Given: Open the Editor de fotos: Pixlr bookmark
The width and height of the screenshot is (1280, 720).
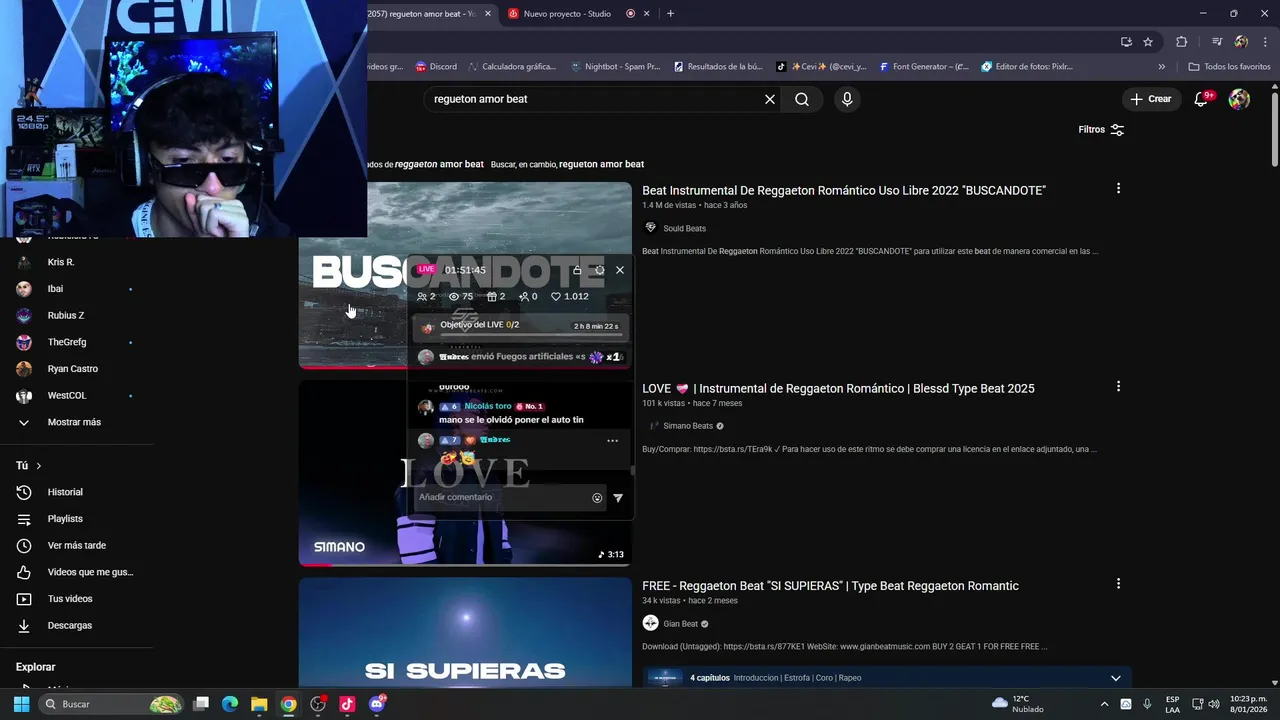Looking at the screenshot, I should pos(1027,67).
